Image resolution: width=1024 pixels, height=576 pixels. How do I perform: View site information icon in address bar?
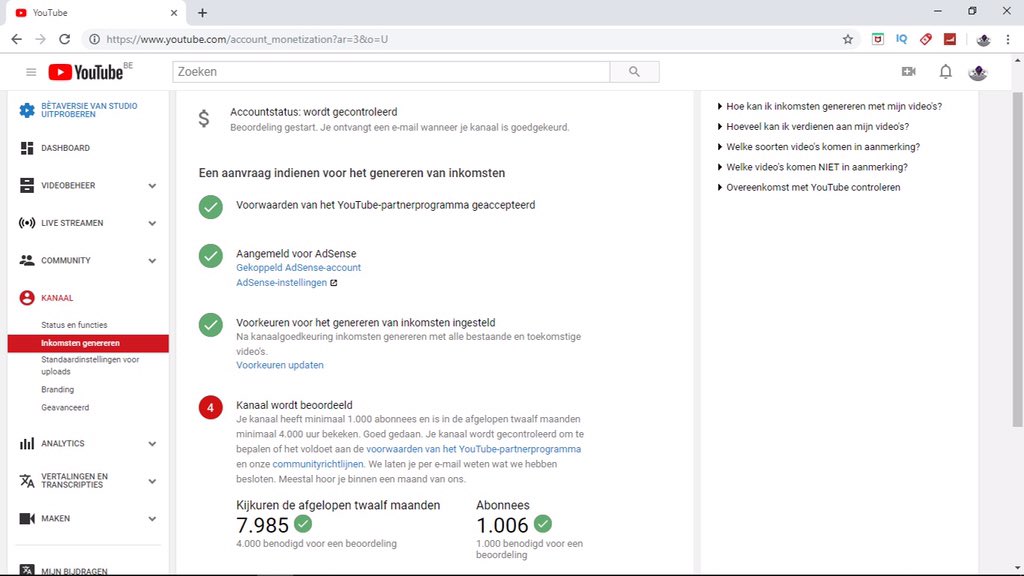(x=95, y=39)
